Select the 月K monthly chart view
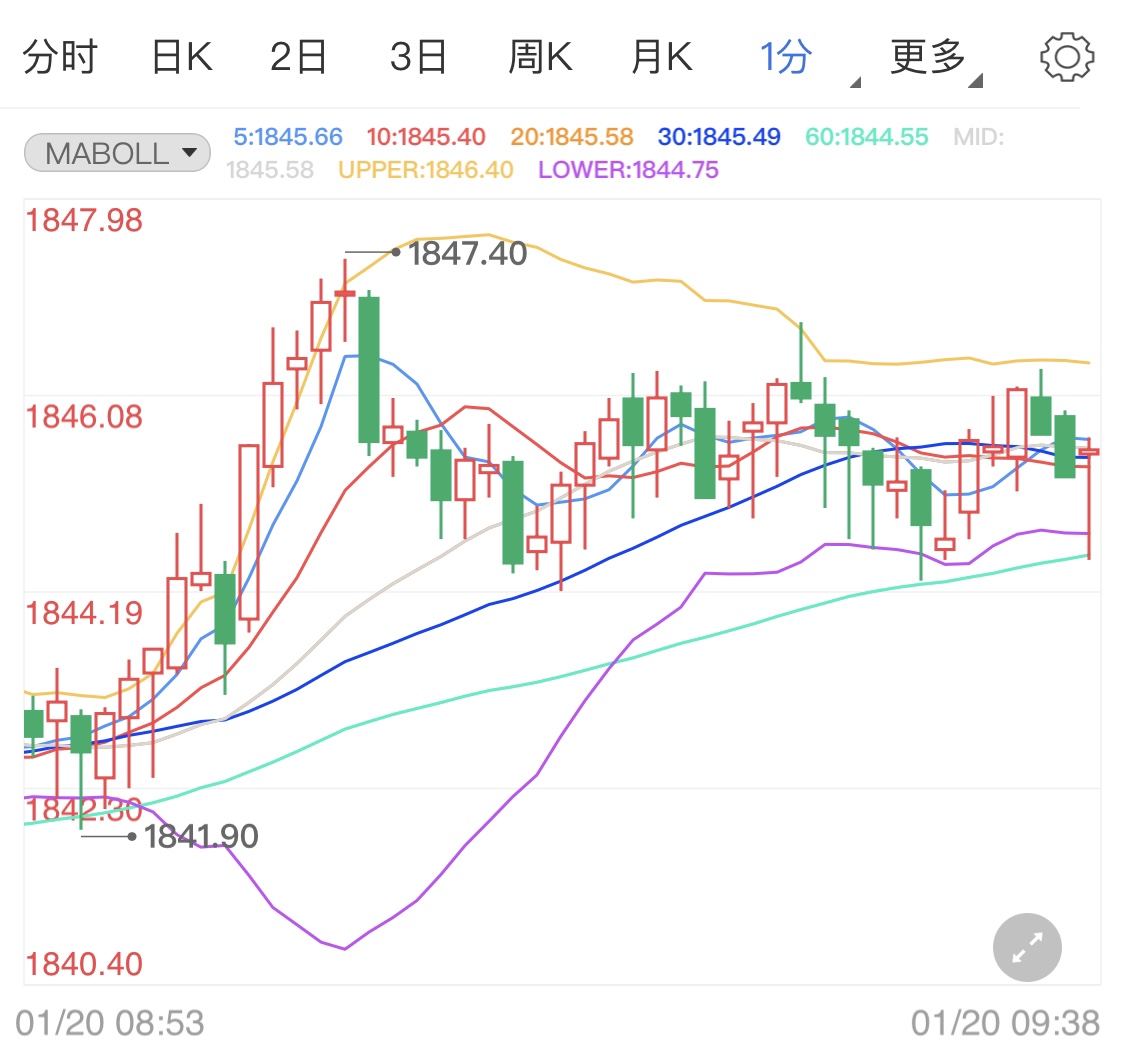This screenshot has width=1125, height=1062. (x=660, y=57)
